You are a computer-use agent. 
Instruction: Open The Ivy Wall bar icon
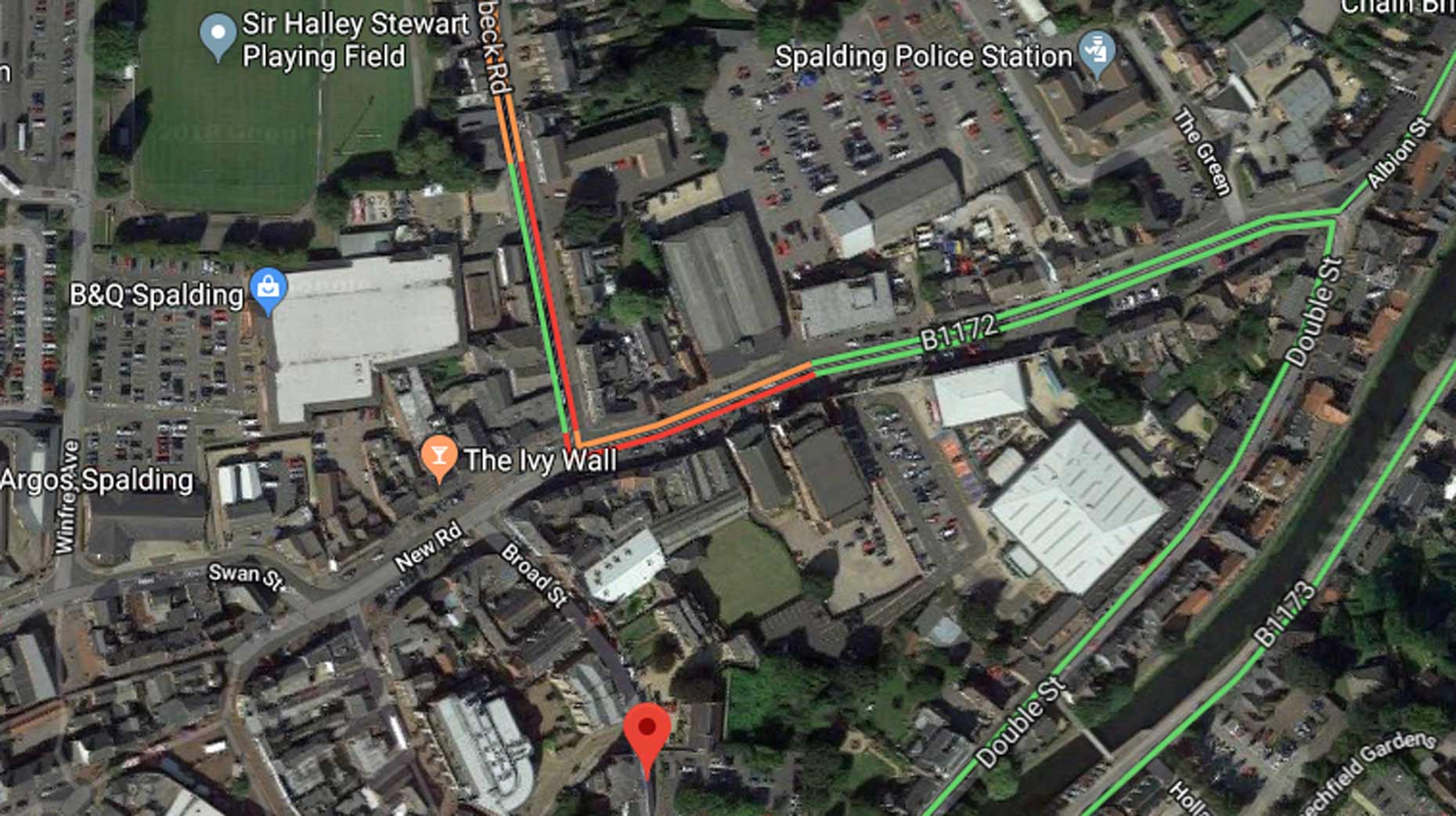click(439, 459)
